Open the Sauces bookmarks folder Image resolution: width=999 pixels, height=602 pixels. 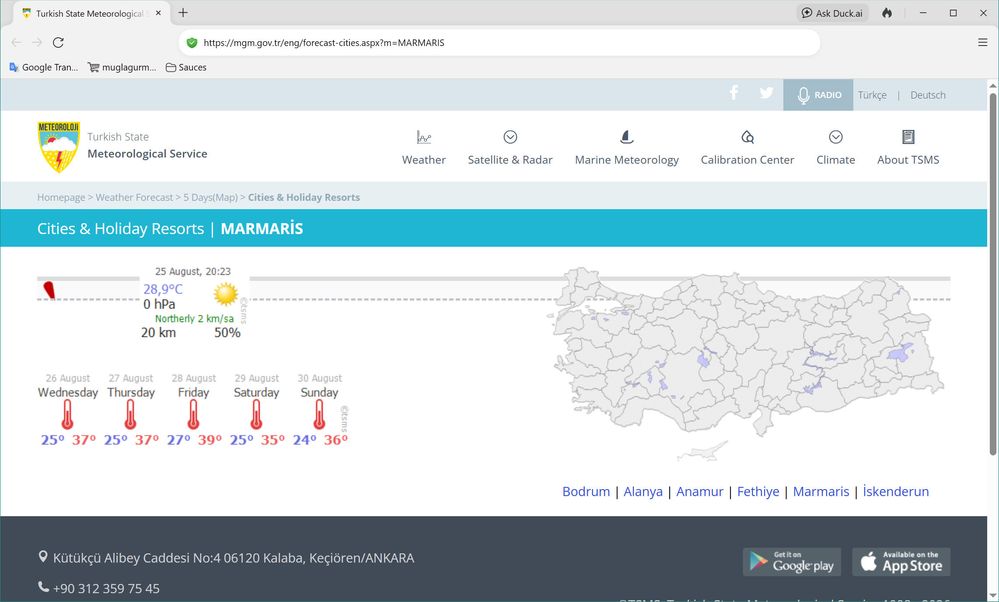(x=186, y=68)
